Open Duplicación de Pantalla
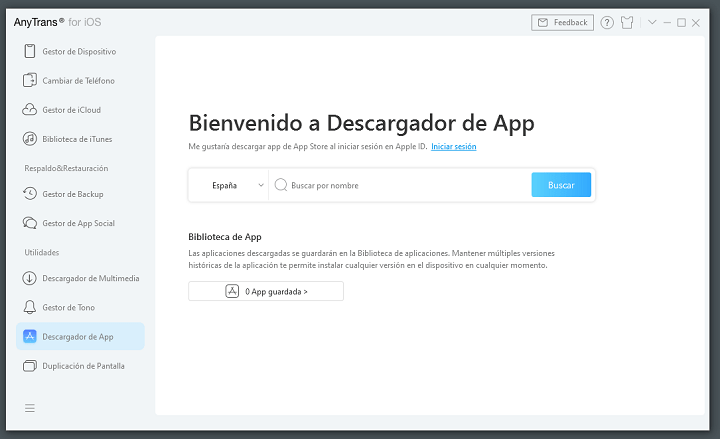The image size is (720, 439). (x=80, y=366)
